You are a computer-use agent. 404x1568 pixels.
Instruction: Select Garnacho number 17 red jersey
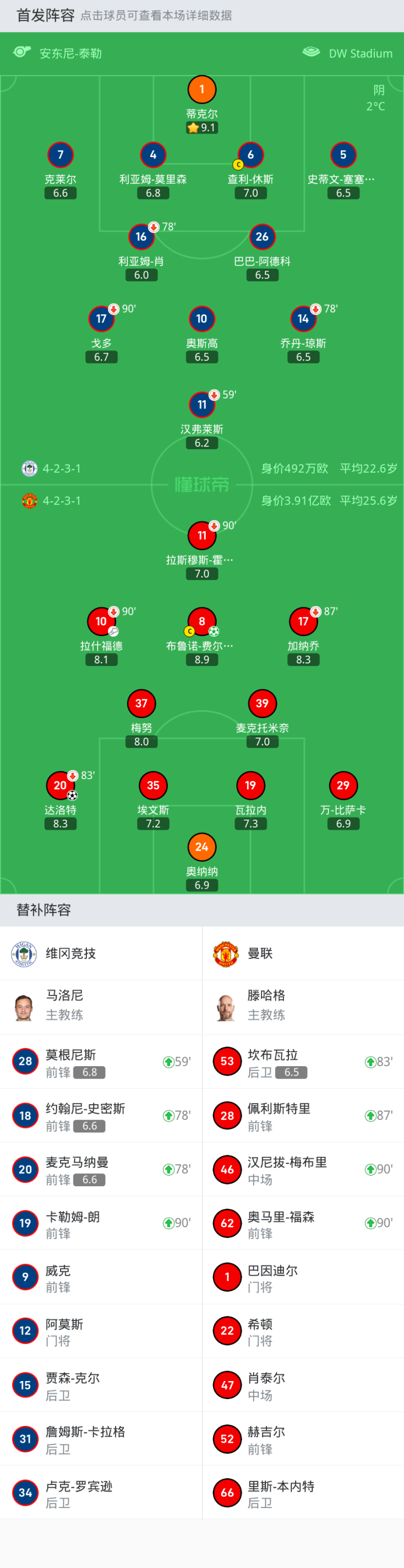click(x=303, y=621)
